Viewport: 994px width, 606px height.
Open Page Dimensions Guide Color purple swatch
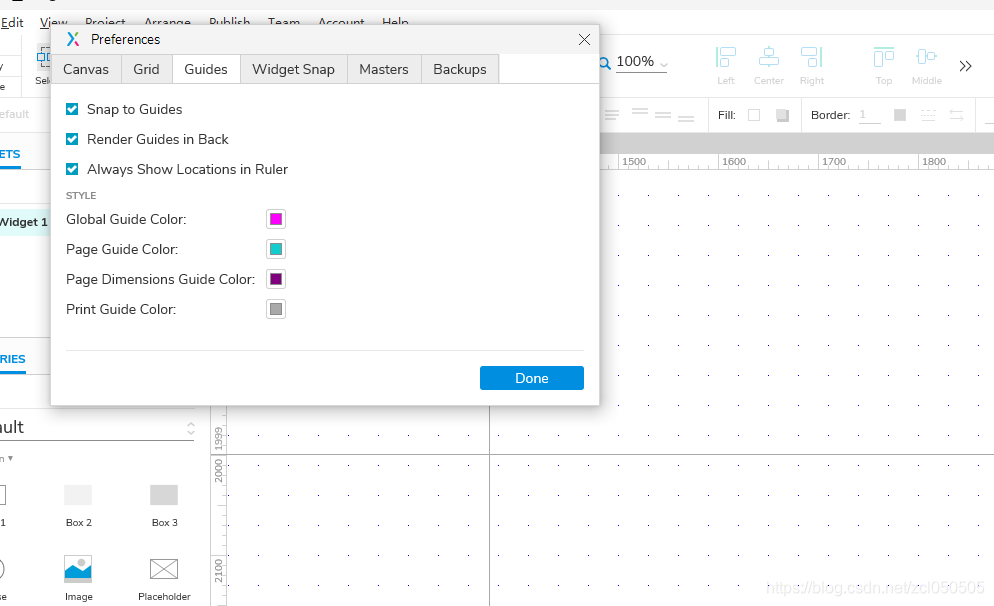(x=276, y=279)
